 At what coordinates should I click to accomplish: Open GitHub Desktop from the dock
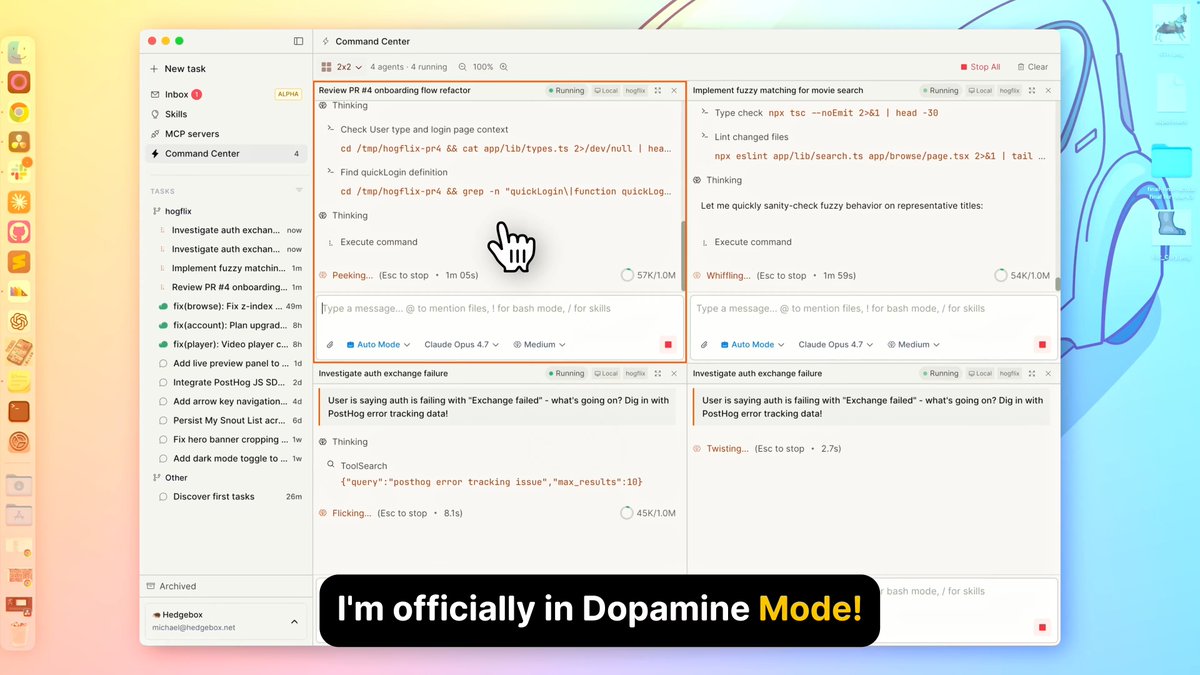click(19, 232)
